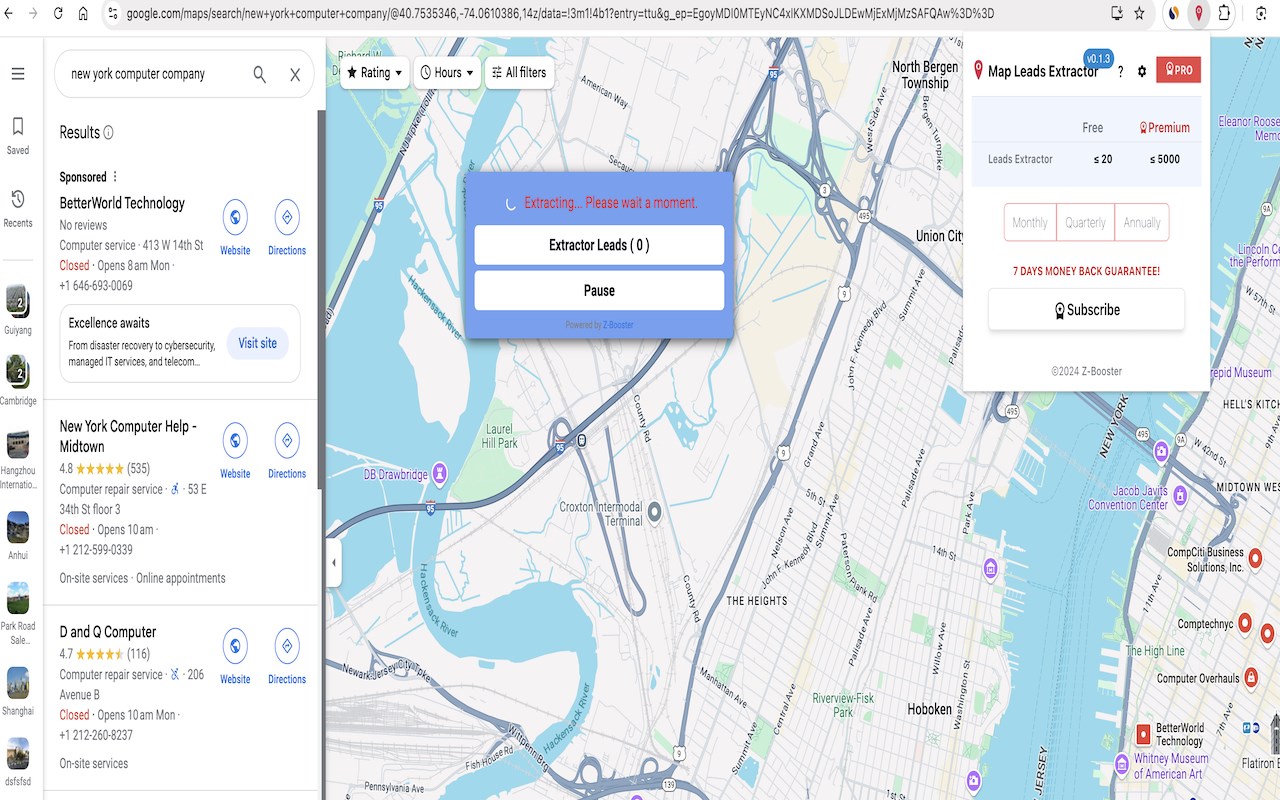Click browser back arrow
The width and height of the screenshot is (1280, 800).
(9, 14)
